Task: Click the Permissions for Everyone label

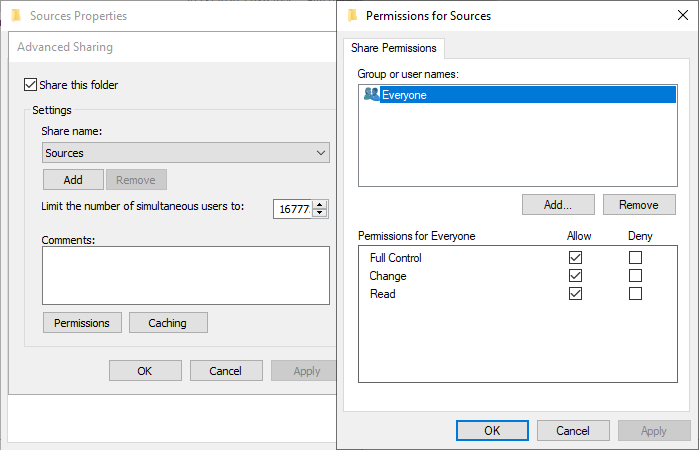Action: pos(416,236)
